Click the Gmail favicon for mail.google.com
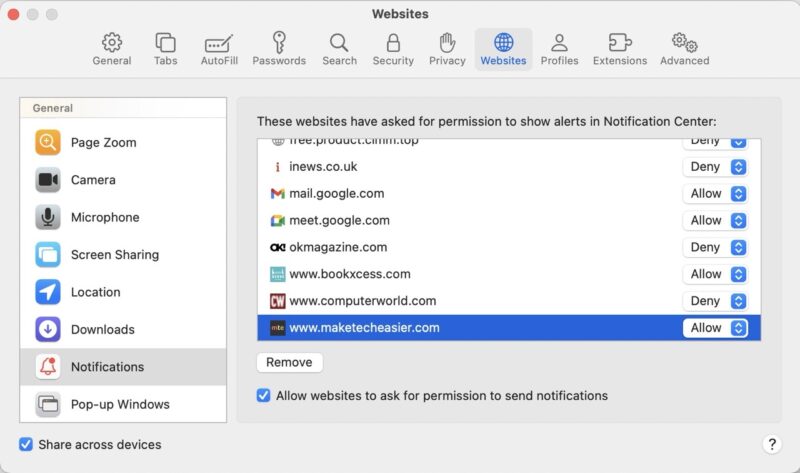The width and height of the screenshot is (800, 473). [x=277, y=193]
